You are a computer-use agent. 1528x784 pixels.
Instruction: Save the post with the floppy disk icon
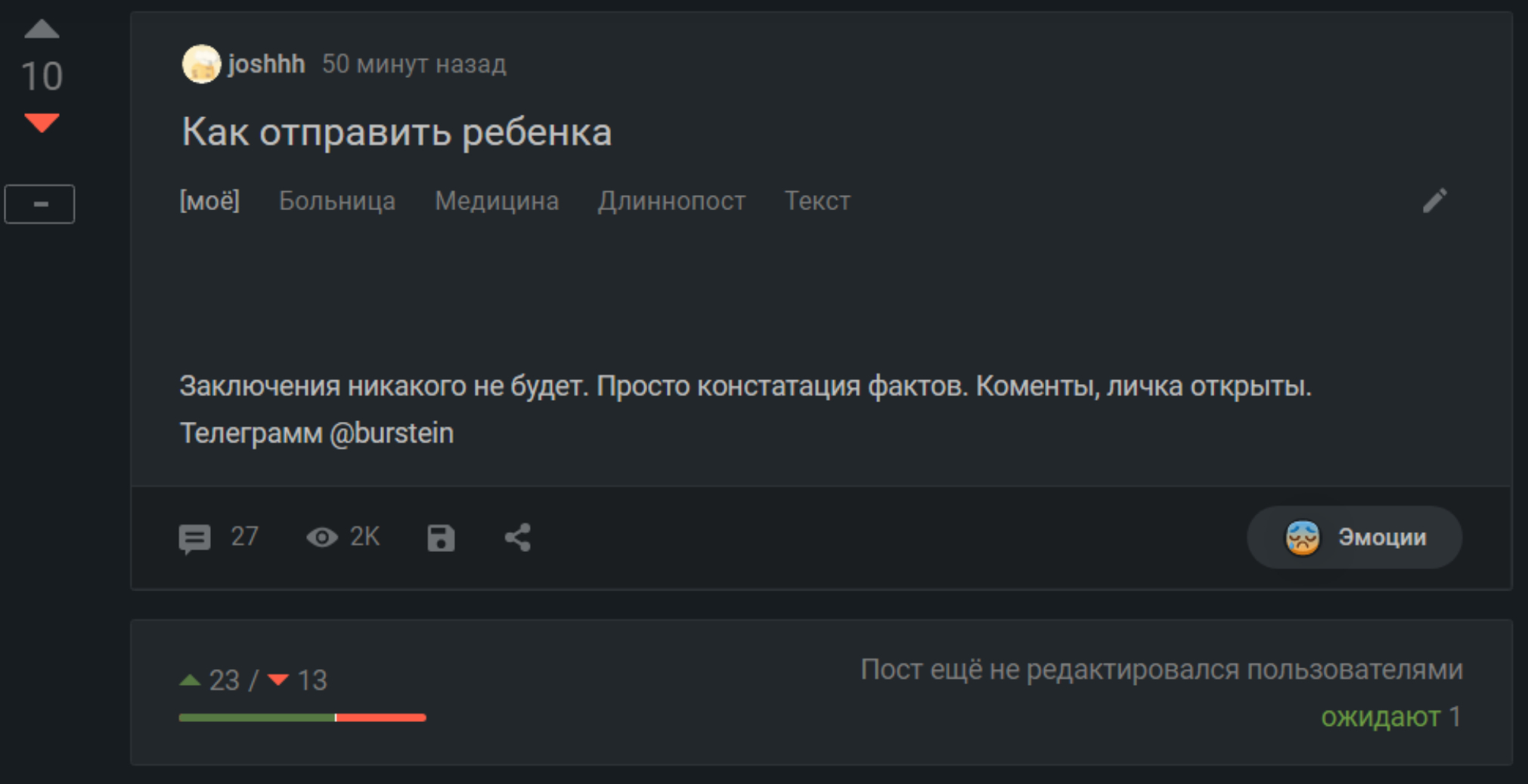pyautogui.click(x=441, y=538)
